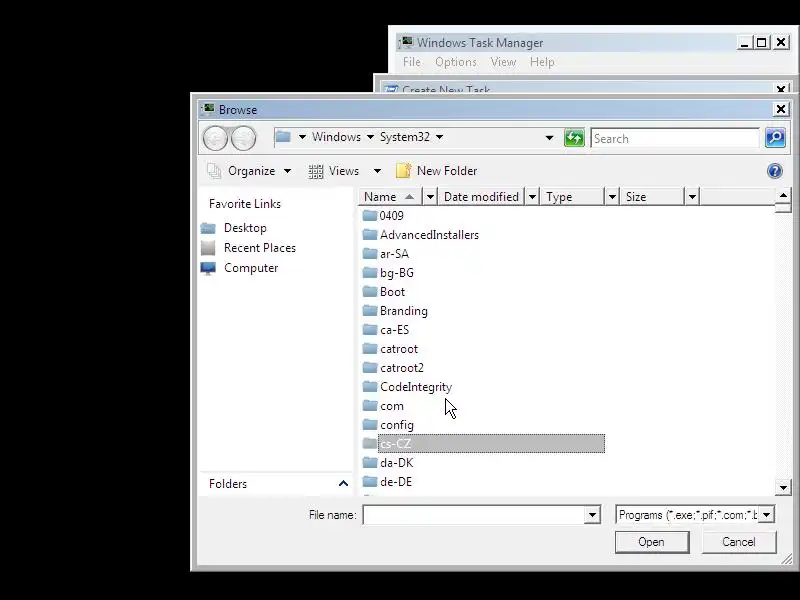Expand the Views dropdown arrow
This screenshot has height=600, width=800.
point(377,171)
